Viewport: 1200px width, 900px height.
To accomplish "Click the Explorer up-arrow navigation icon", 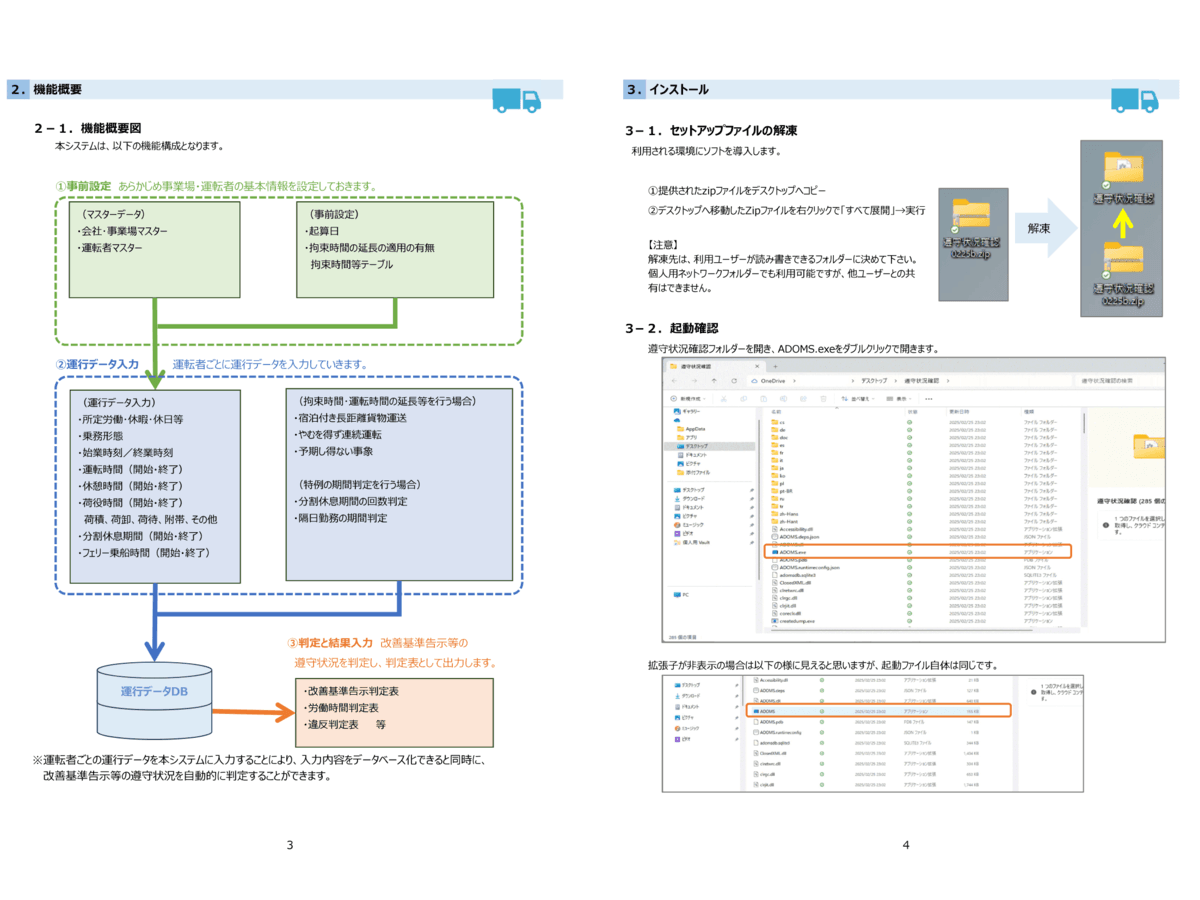I will pyautogui.click(x=713, y=381).
